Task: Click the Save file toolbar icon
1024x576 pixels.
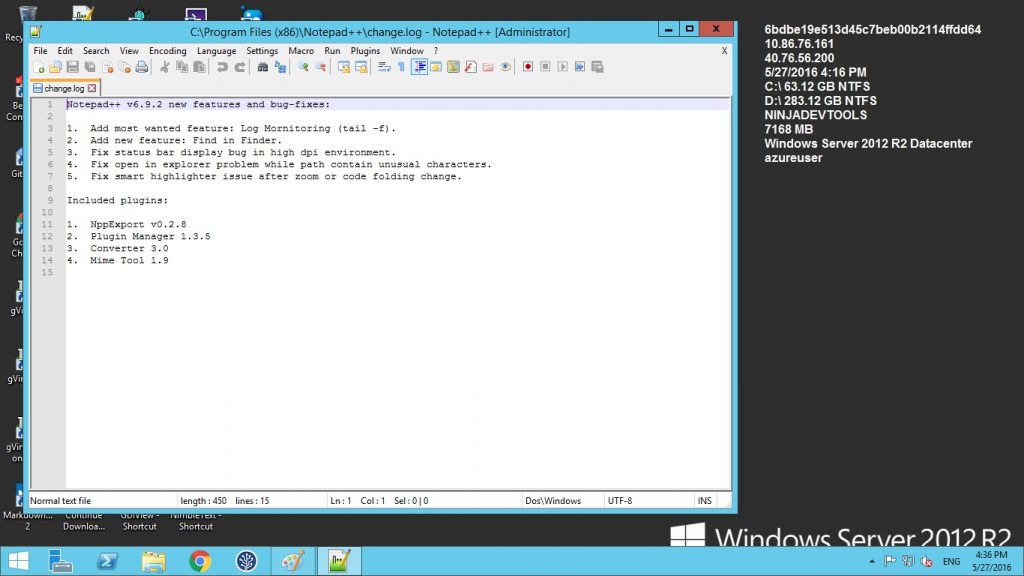Action: point(72,67)
